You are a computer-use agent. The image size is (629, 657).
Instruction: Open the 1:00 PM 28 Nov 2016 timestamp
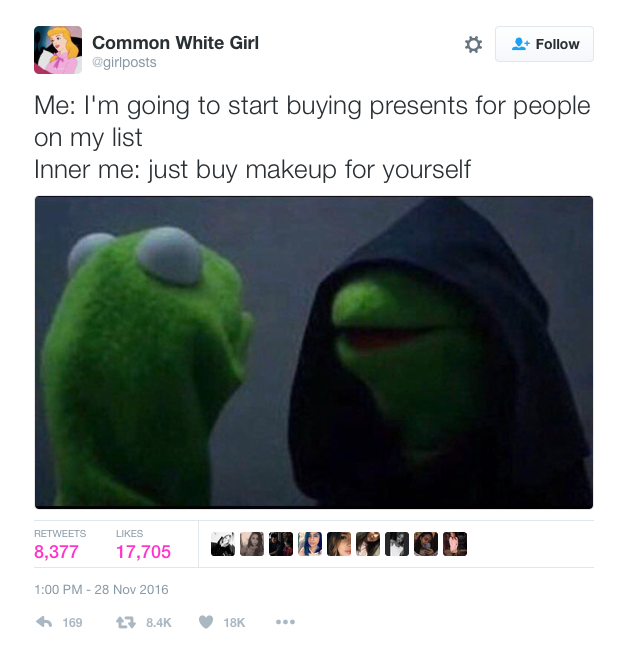point(101,590)
